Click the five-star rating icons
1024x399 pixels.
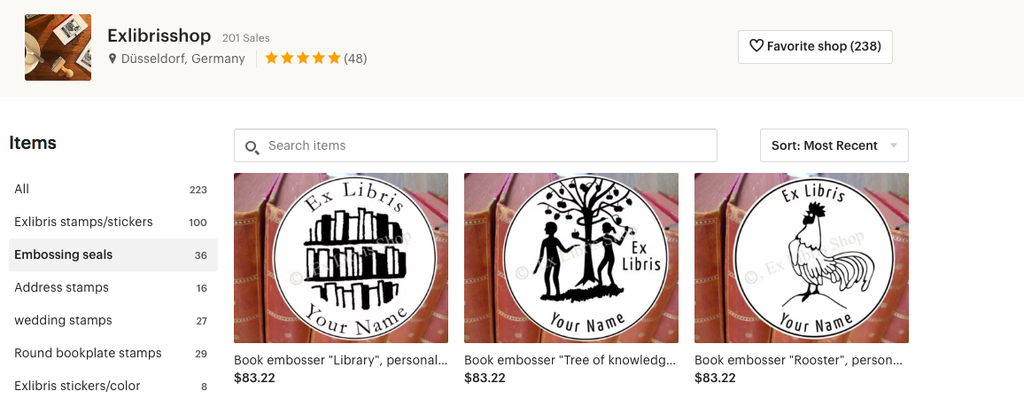coord(302,58)
